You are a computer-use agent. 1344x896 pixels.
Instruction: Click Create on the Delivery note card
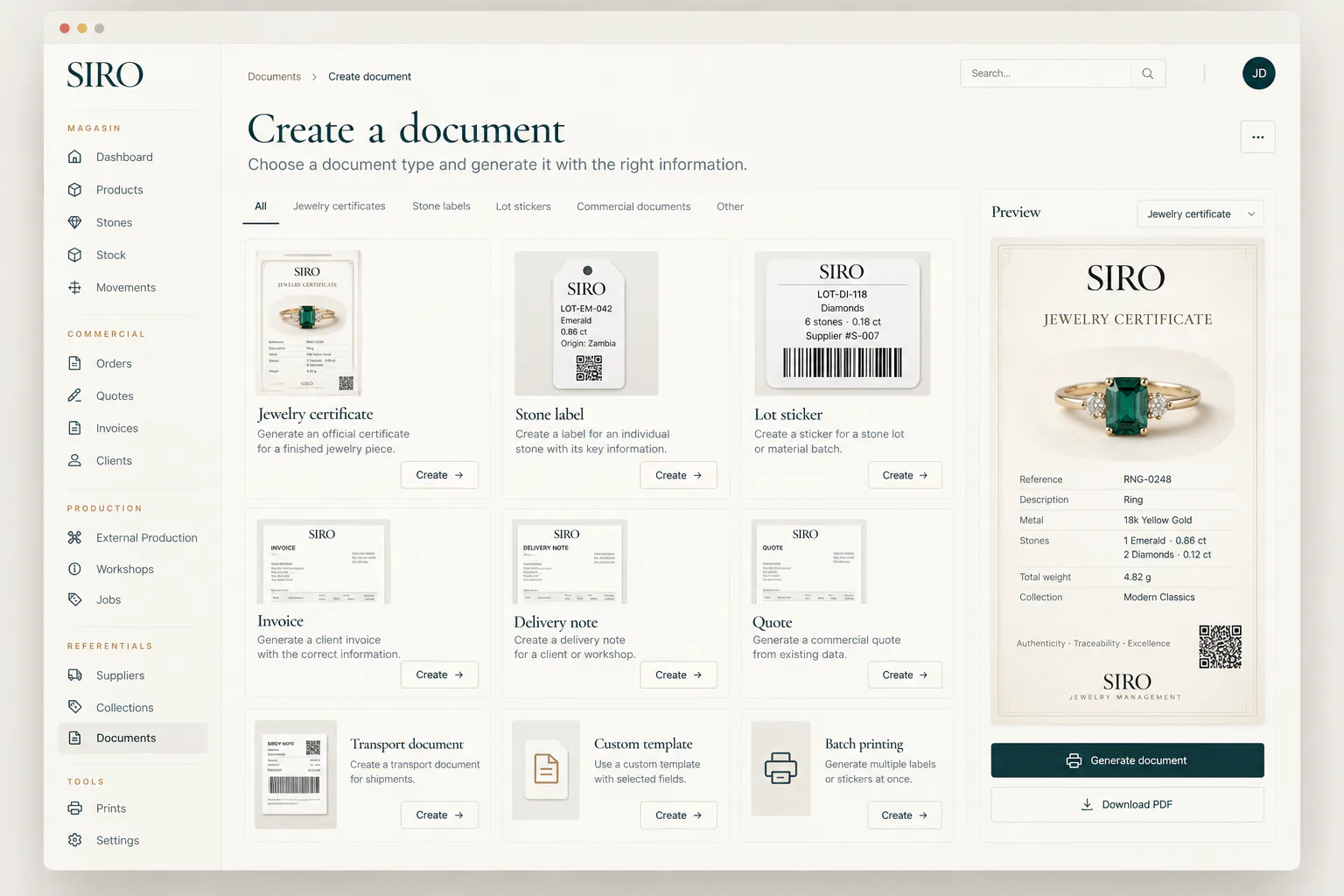[x=679, y=675]
